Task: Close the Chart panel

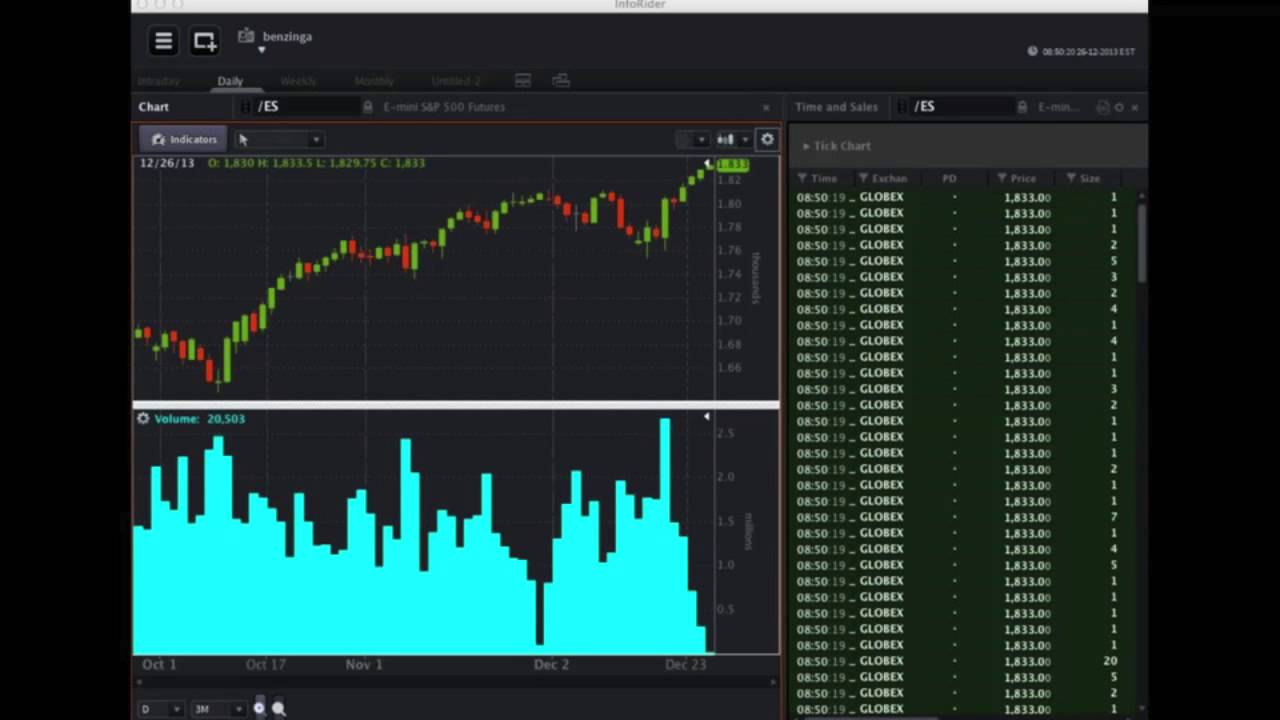Action: [x=766, y=107]
